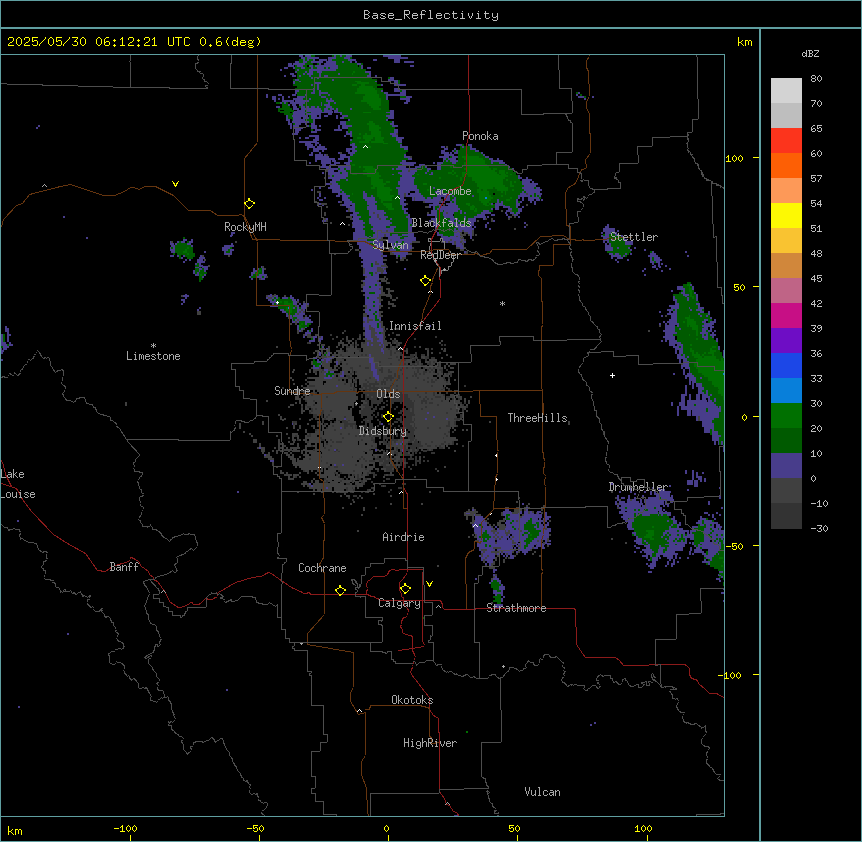
Task: Click the Innisfail city label
Action: click(415, 326)
